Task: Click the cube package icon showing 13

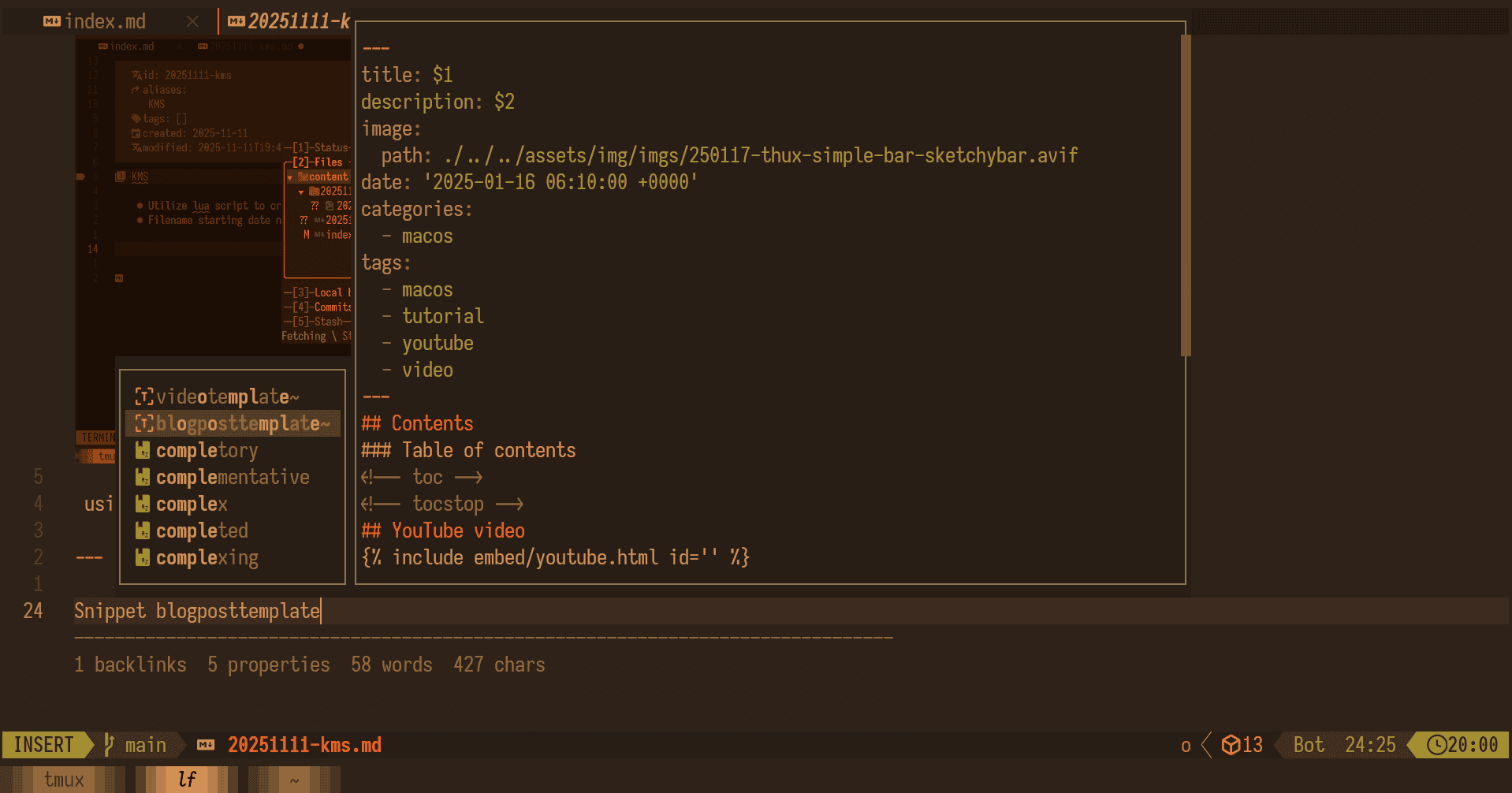Action: tap(1230, 745)
